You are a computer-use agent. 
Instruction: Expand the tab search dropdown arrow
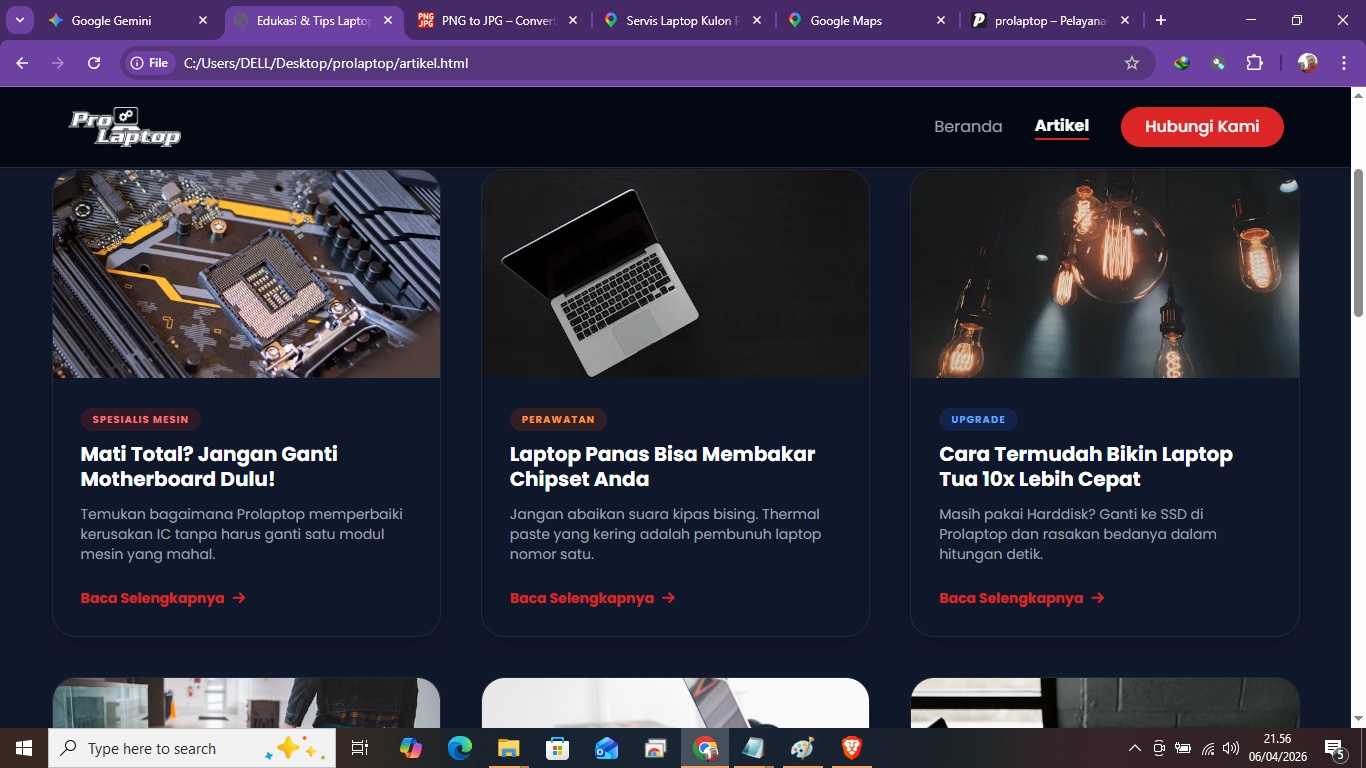tap(19, 20)
